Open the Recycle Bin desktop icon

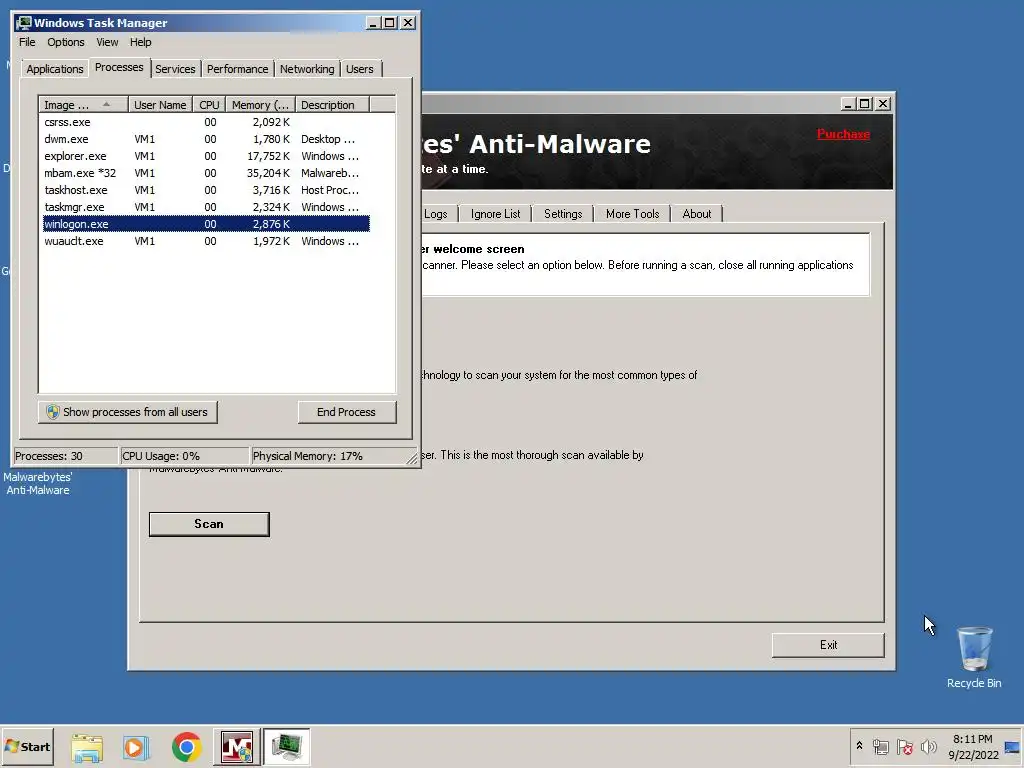pos(974,658)
